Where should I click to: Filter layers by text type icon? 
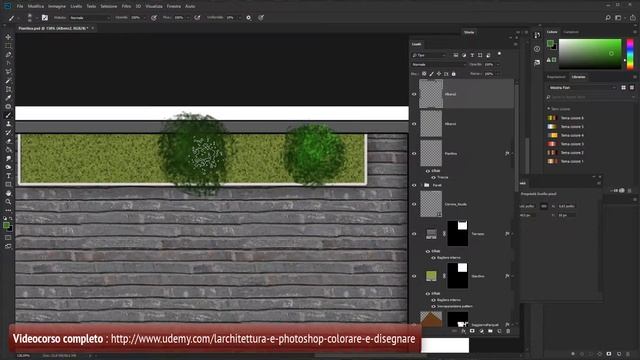click(x=472, y=55)
